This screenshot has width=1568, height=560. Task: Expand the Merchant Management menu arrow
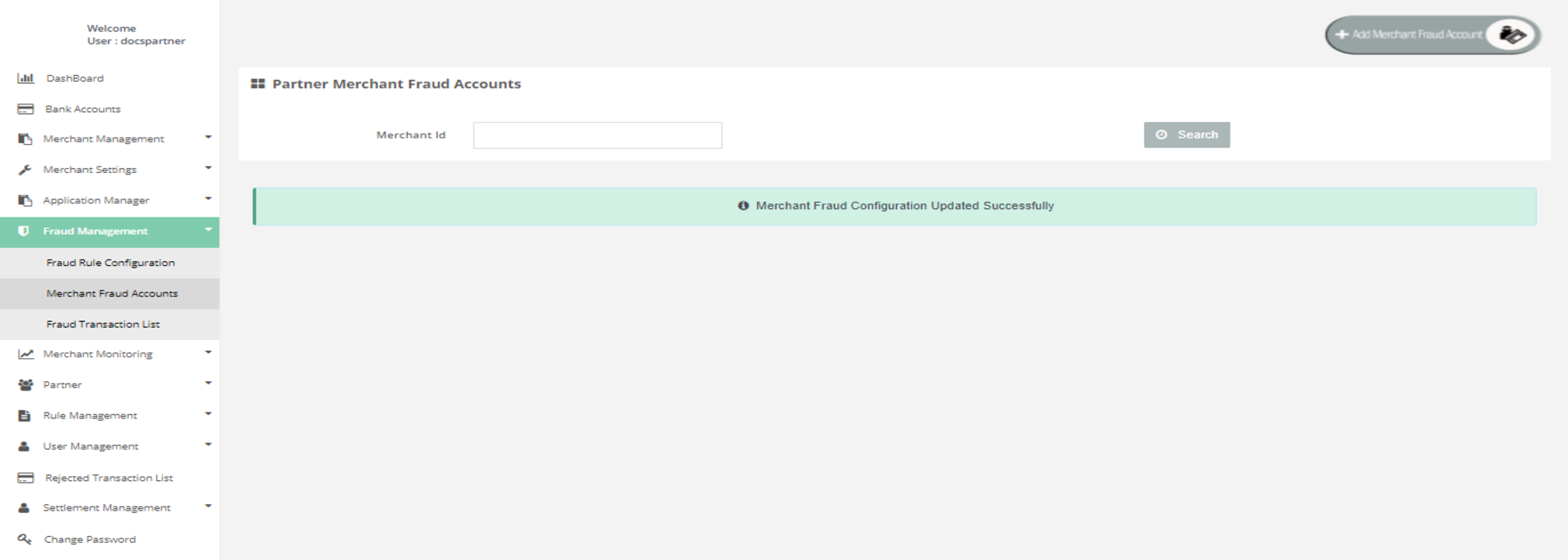208,138
